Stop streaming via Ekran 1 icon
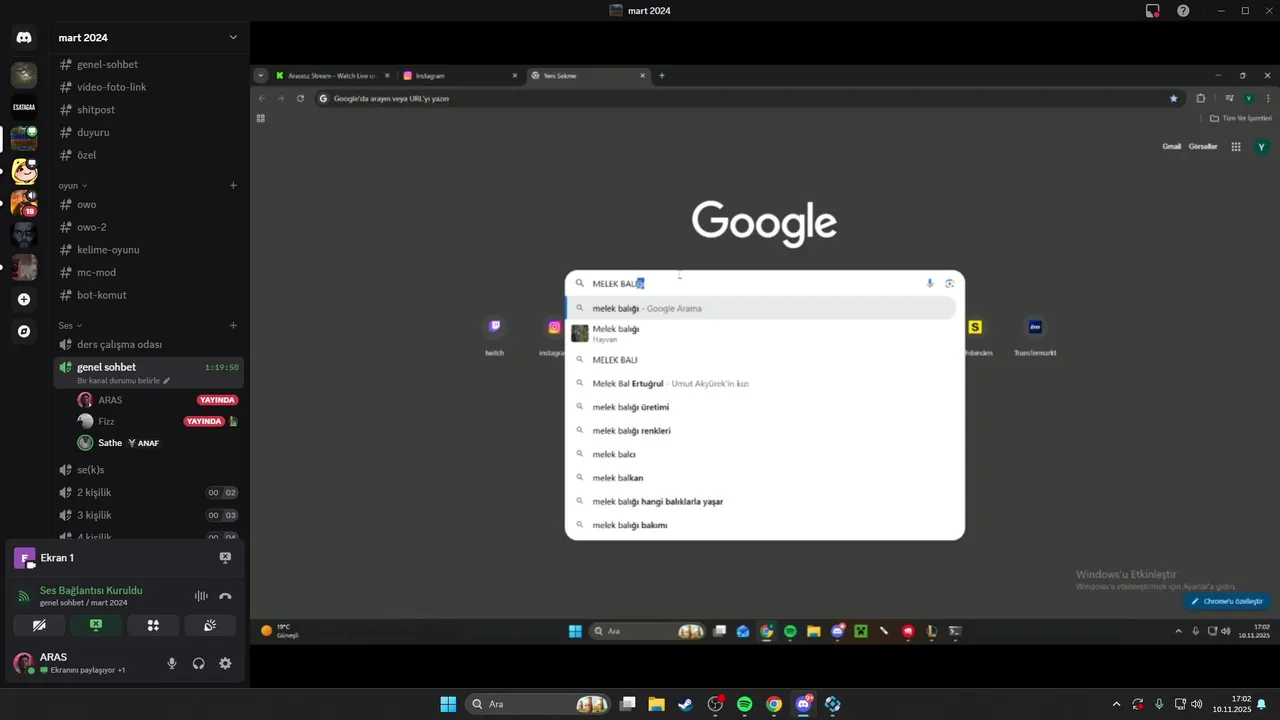The height and width of the screenshot is (720, 1280). click(x=225, y=558)
